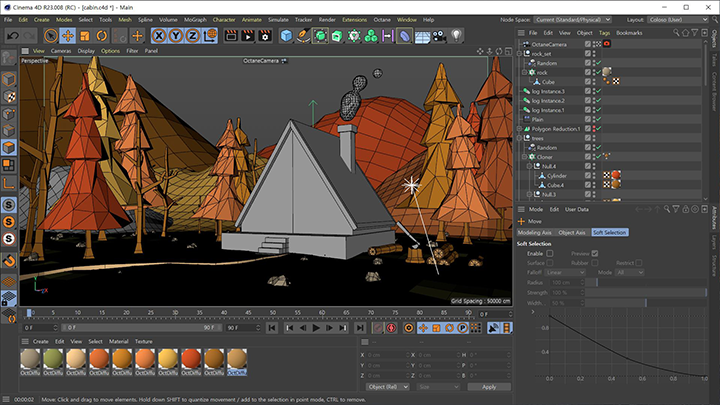Toggle Y axis lock

tap(176, 35)
